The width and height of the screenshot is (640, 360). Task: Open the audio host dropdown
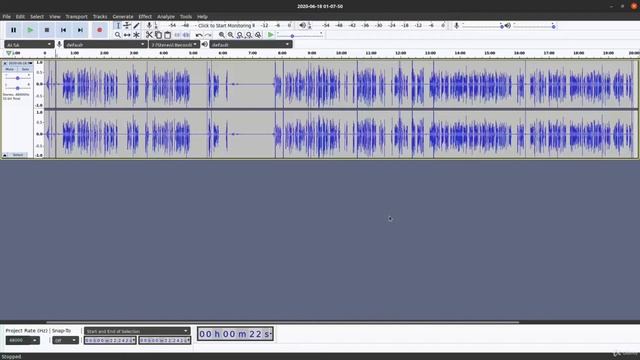pyautogui.click(x=29, y=44)
